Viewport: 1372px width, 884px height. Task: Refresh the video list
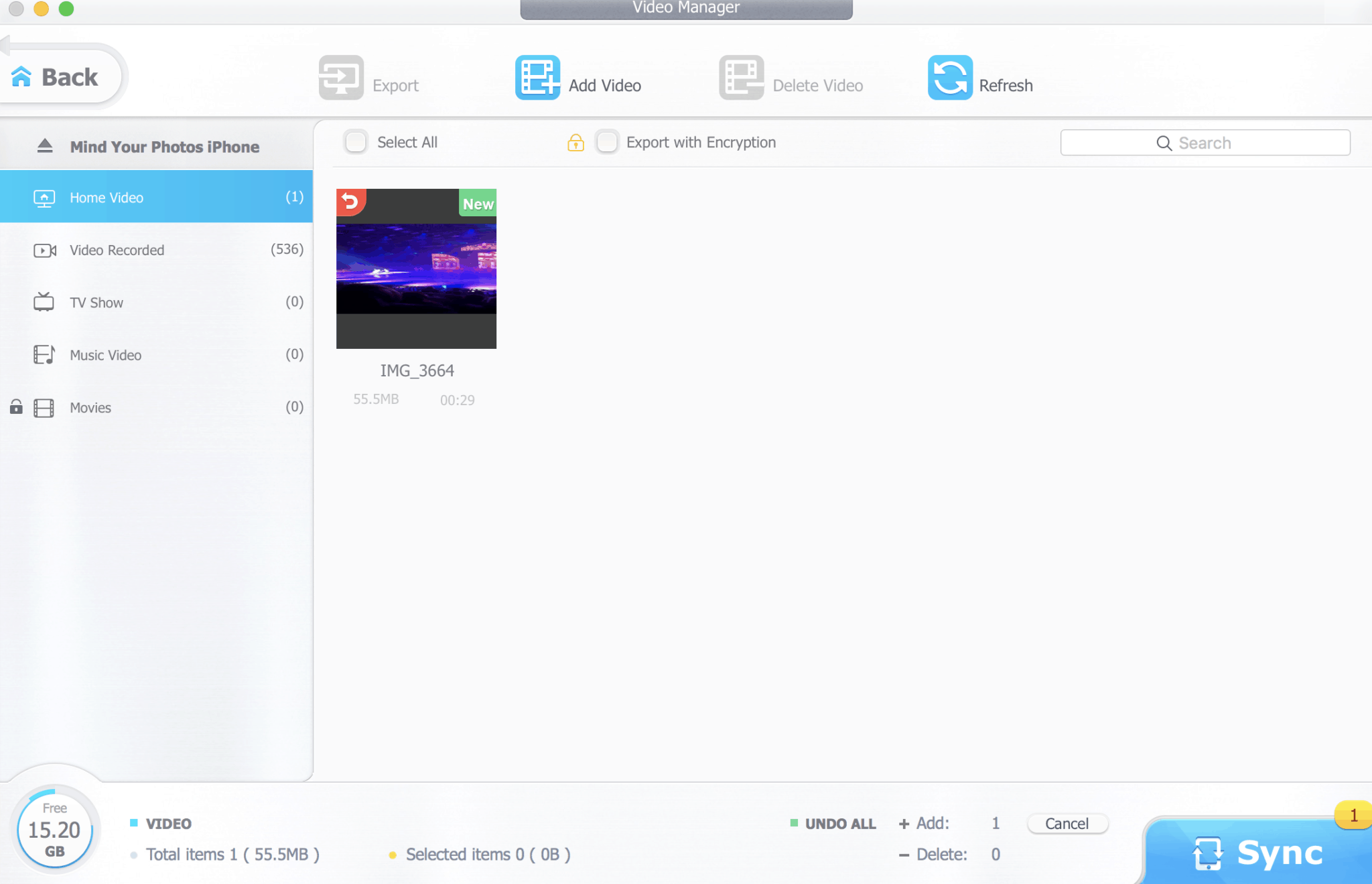[x=950, y=77]
